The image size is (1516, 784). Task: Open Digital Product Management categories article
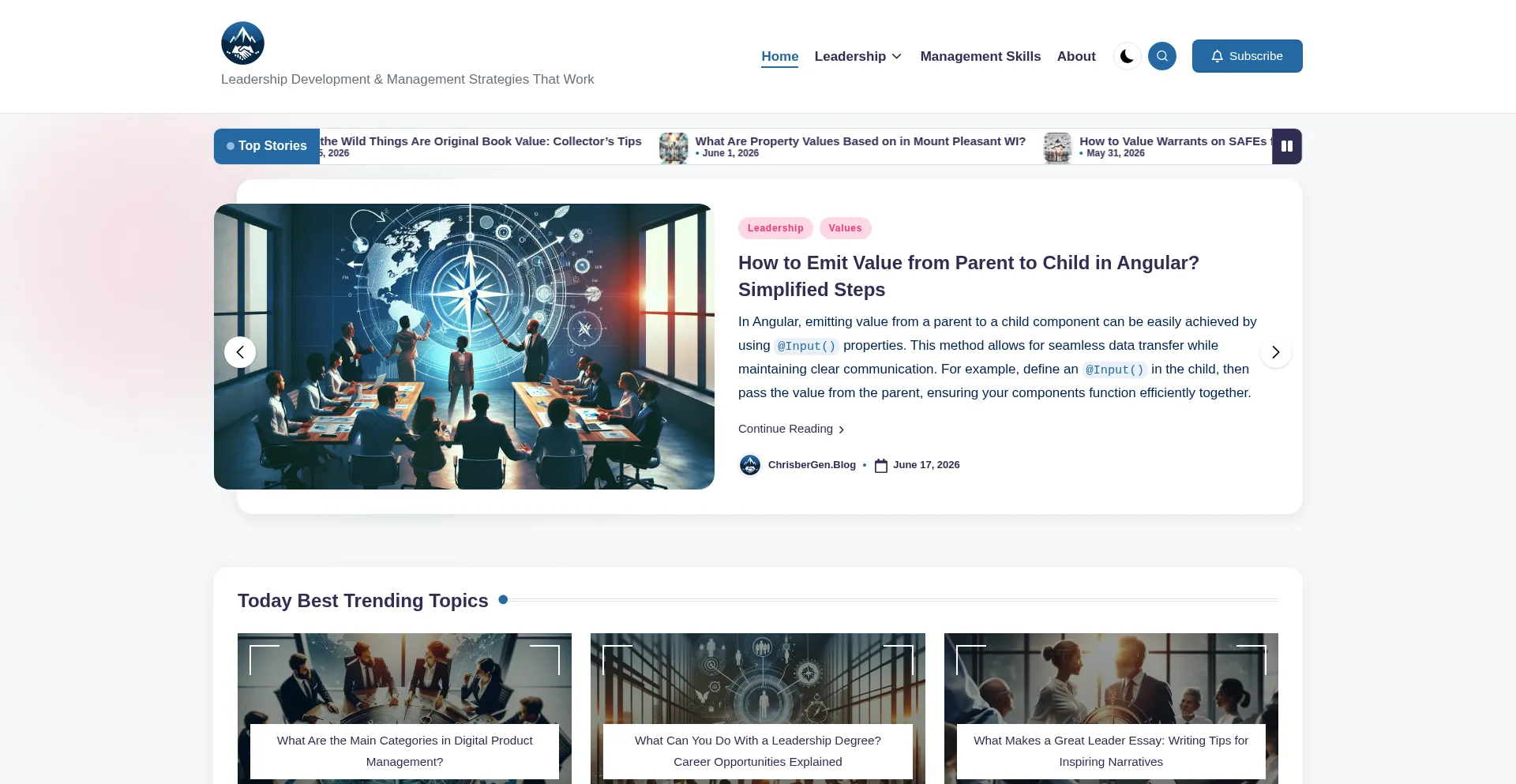tap(405, 751)
